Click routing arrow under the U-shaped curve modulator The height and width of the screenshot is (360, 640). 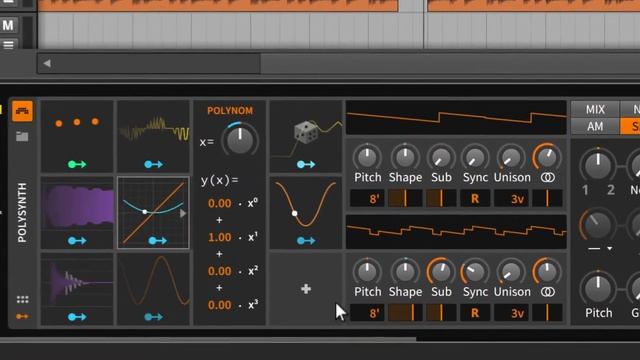[306, 240]
